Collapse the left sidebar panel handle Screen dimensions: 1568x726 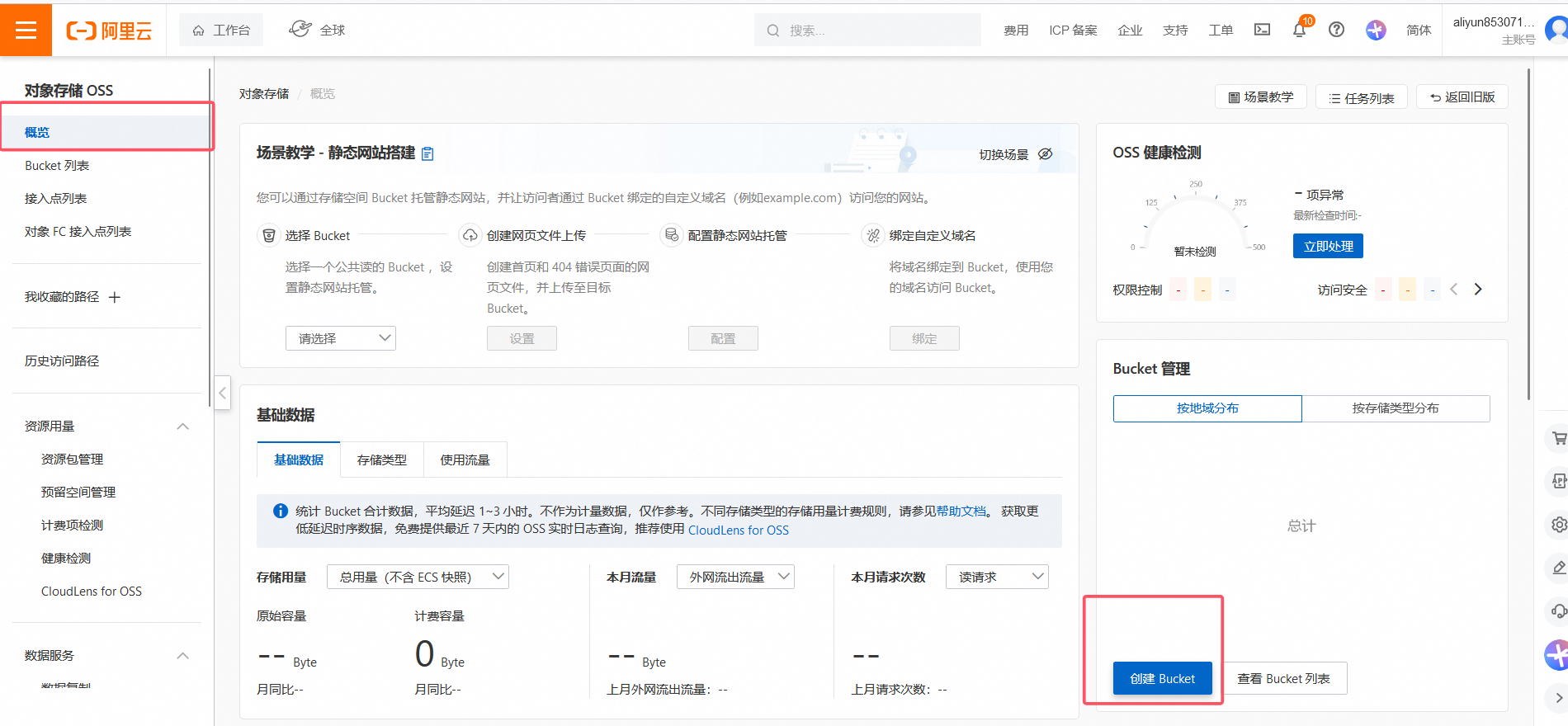[x=222, y=393]
